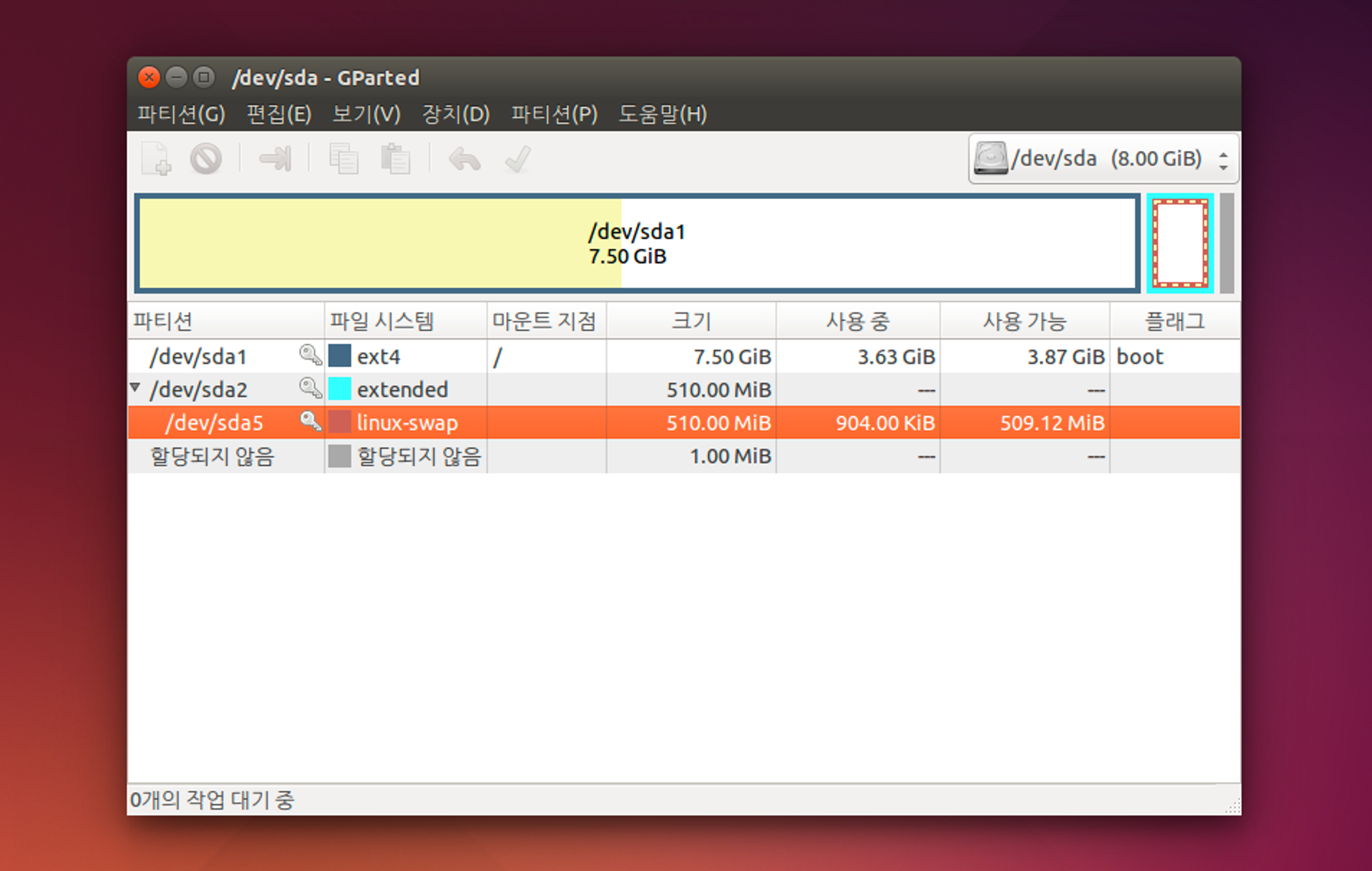The height and width of the screenshot is (871, 1372).
Task: Click the Apply all operations checkmark
Action: point(517,159)
